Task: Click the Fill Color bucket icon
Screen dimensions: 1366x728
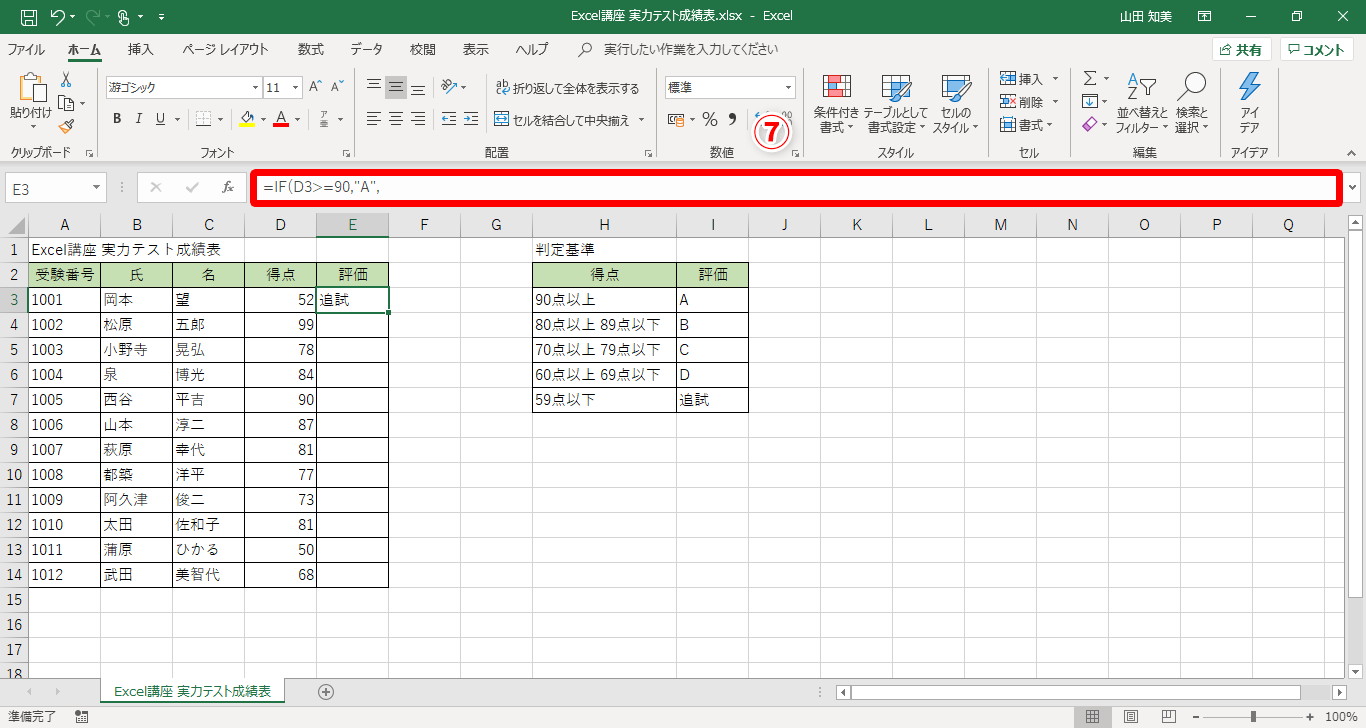Action: (x=248, y=119)
